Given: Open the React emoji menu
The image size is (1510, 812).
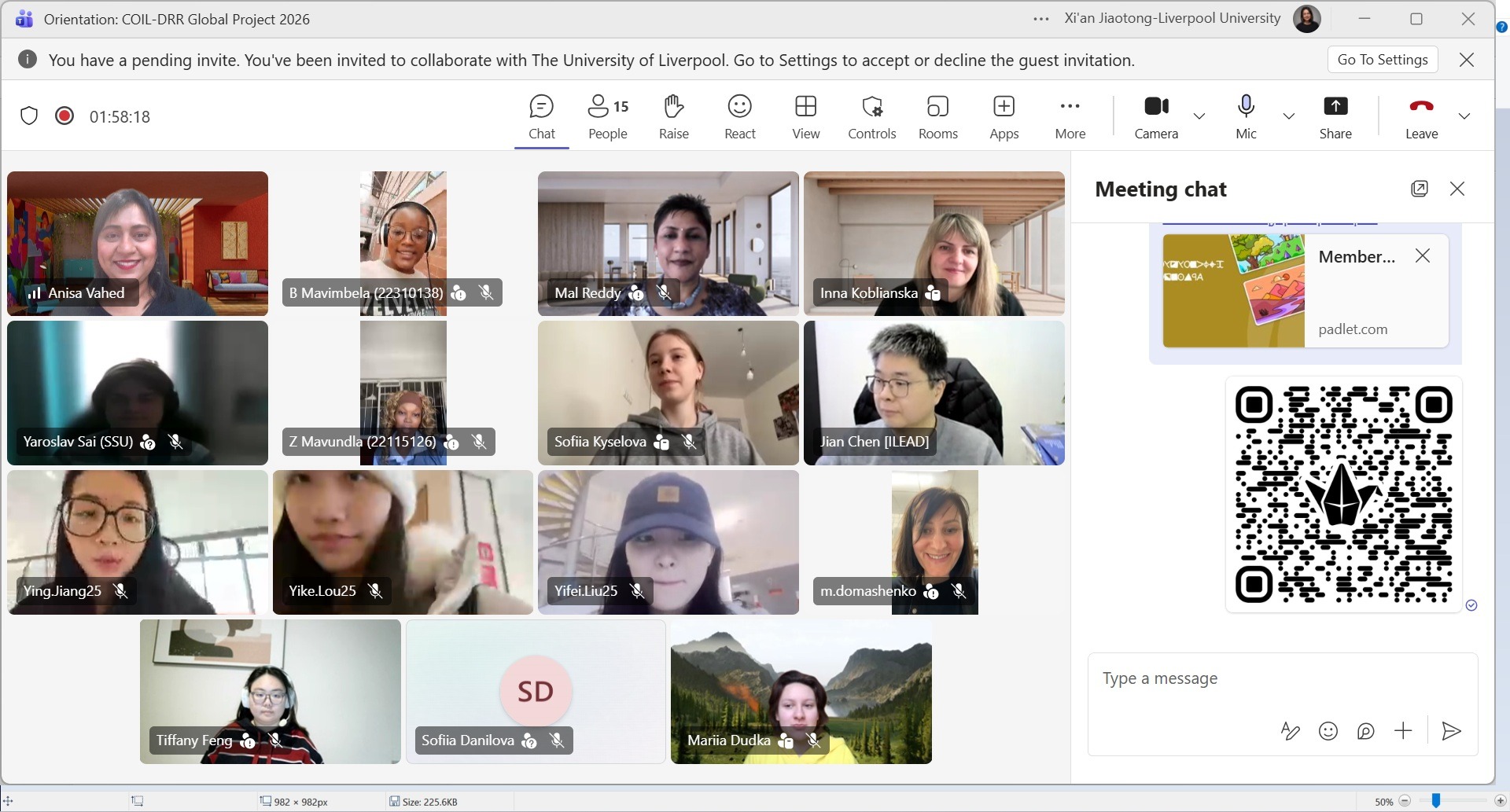Looking at the screenshot, I should pyautogui.click(x=739, y=116).
